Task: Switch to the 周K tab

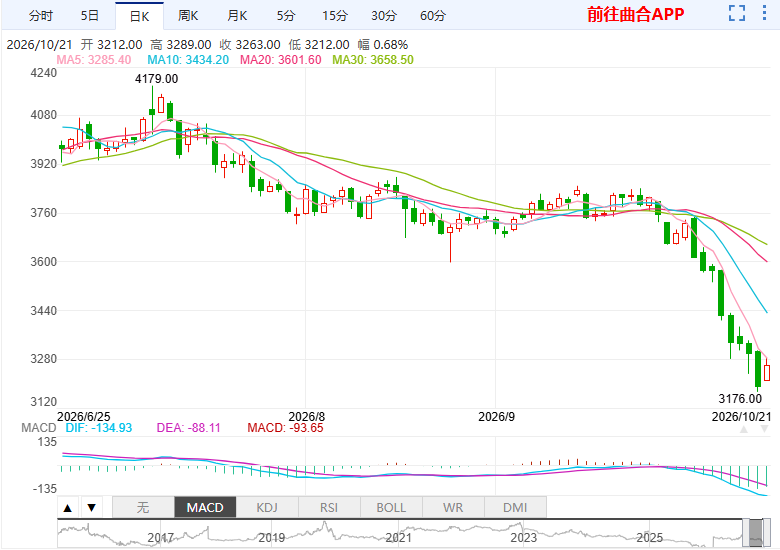Action: pyautogui.click(x=188, y=16)
